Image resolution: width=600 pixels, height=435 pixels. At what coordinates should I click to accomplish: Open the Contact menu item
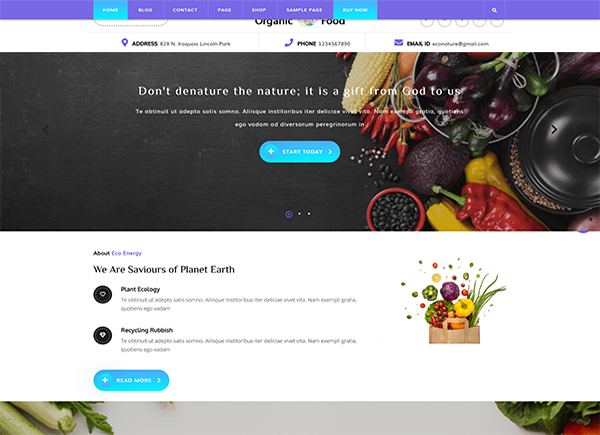(x=185, y=10)
